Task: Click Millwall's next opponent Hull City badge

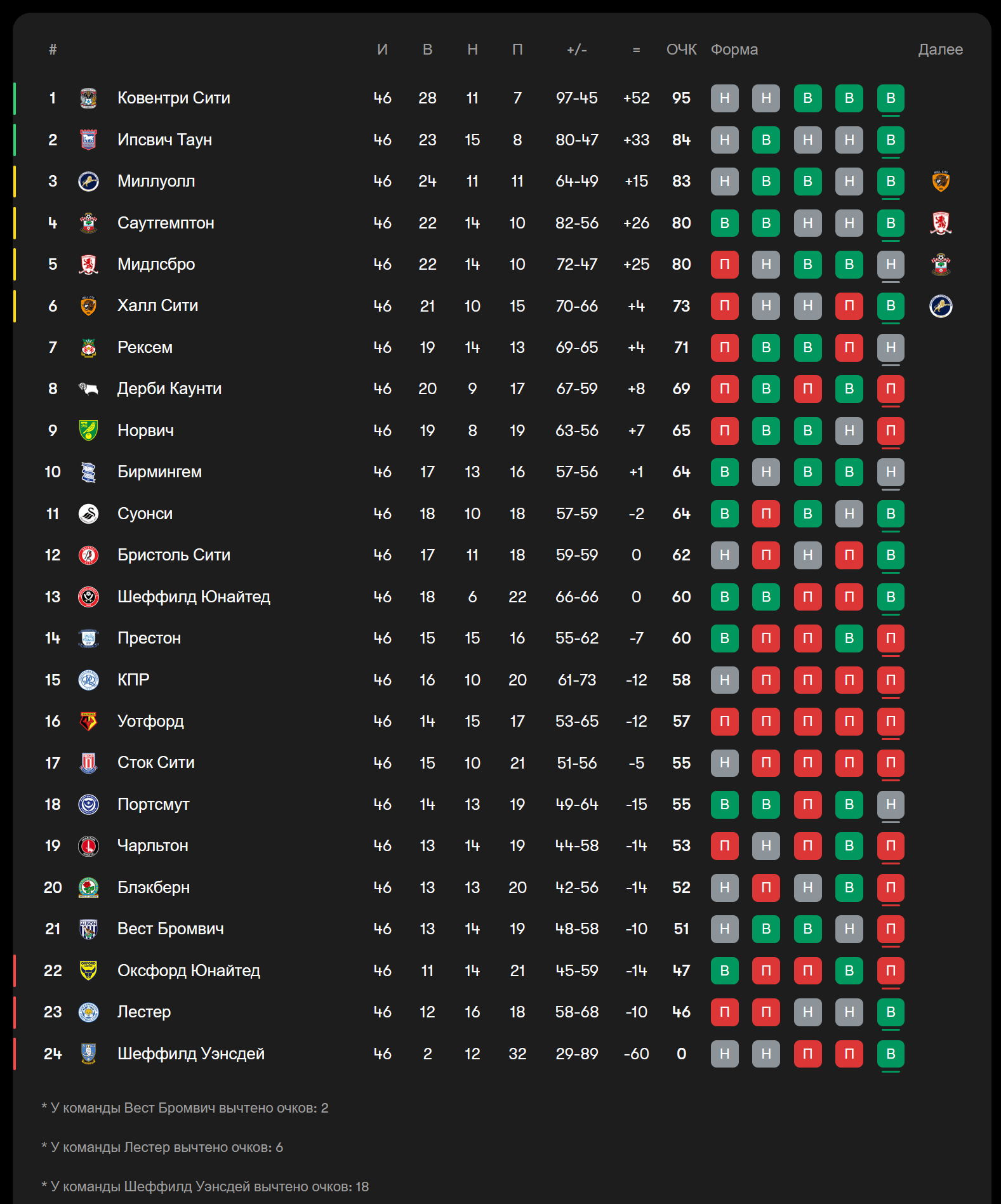Action: click(x=941, y=182)
